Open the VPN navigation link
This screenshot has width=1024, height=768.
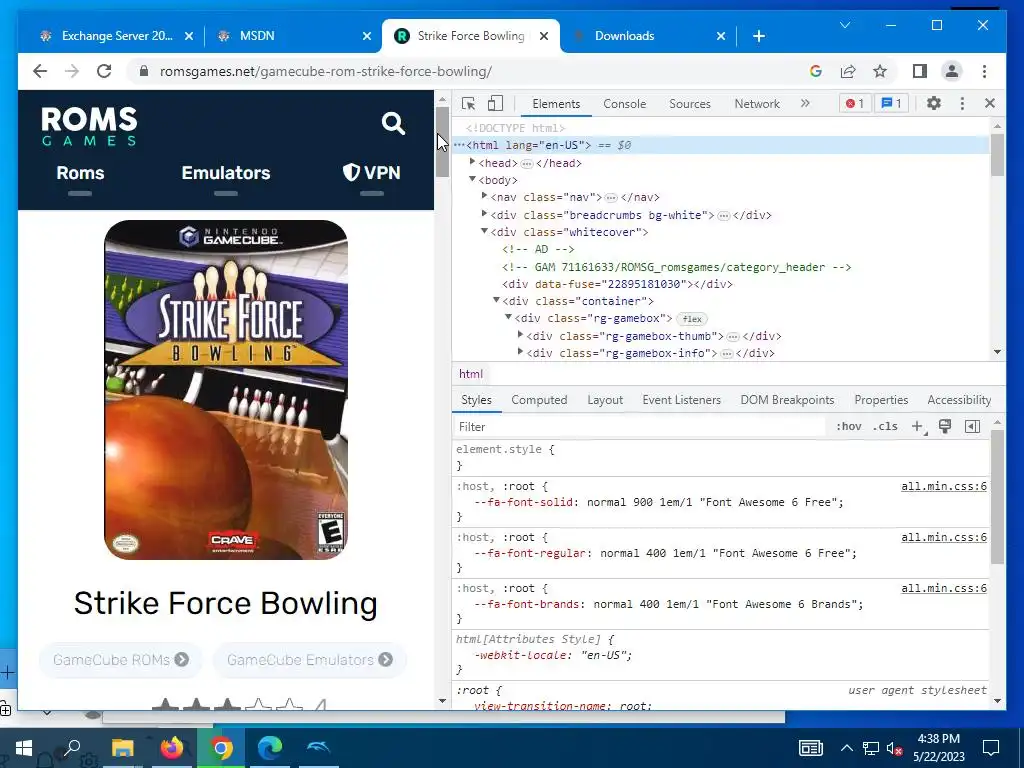point(372,173)
